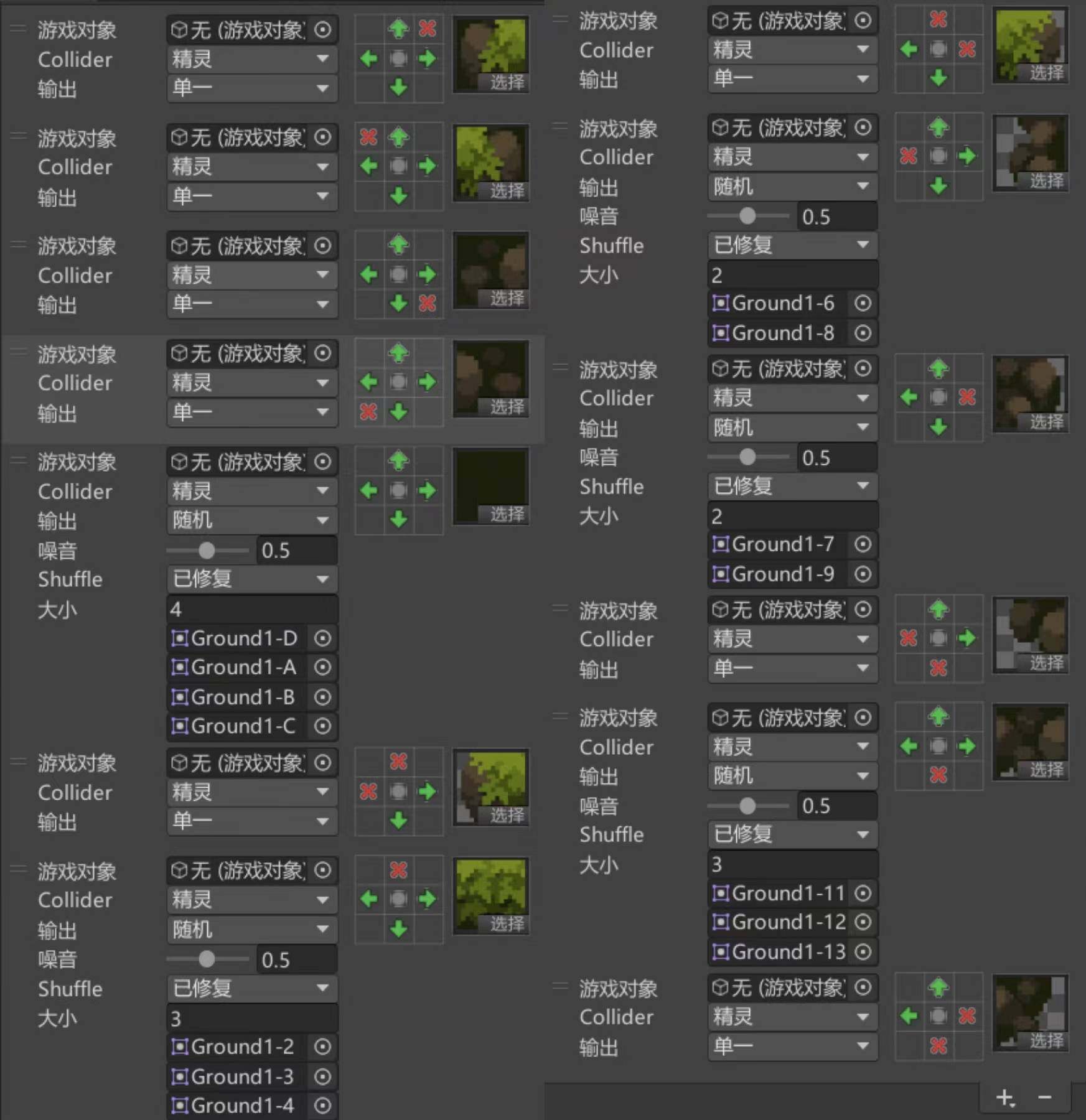Toggle the up arrow beside the solid dark sprite
Viewport: 1086px width, 1120px height.
398,461
